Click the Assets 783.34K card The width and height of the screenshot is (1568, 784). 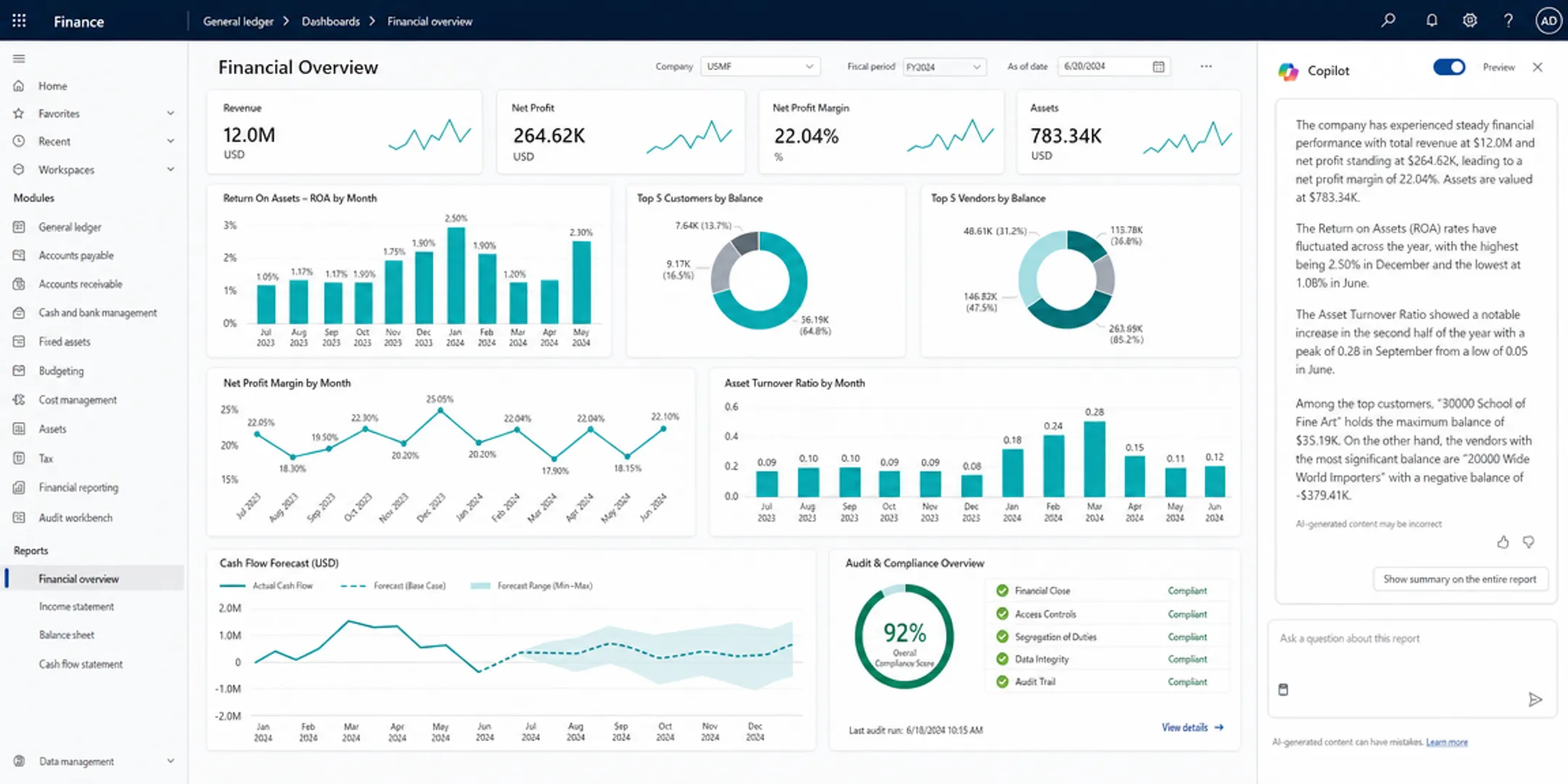point(1129,131)
